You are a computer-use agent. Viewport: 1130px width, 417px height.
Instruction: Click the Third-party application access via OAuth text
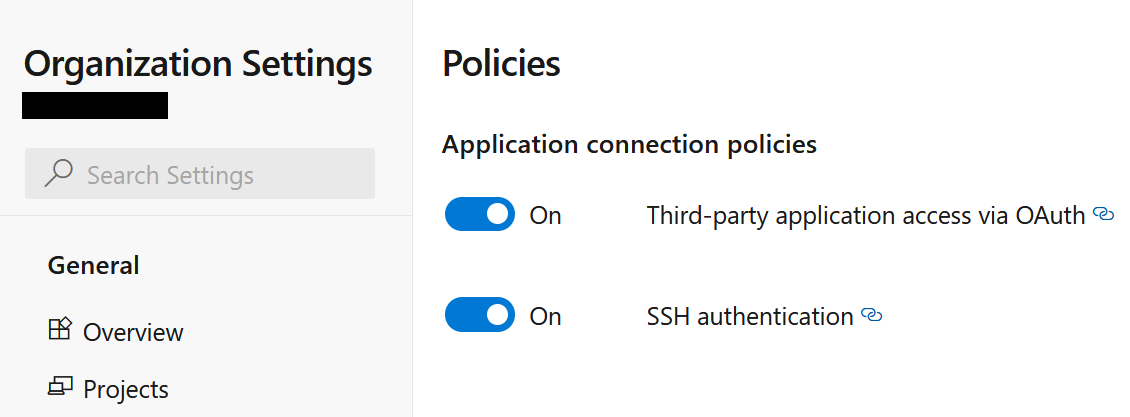pyautogui.click(x=866, y=215)
